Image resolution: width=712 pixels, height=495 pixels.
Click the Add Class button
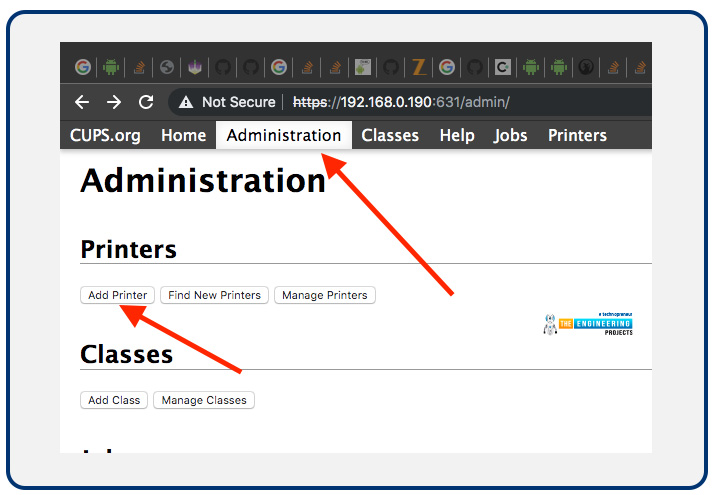(x=114, y=400)
